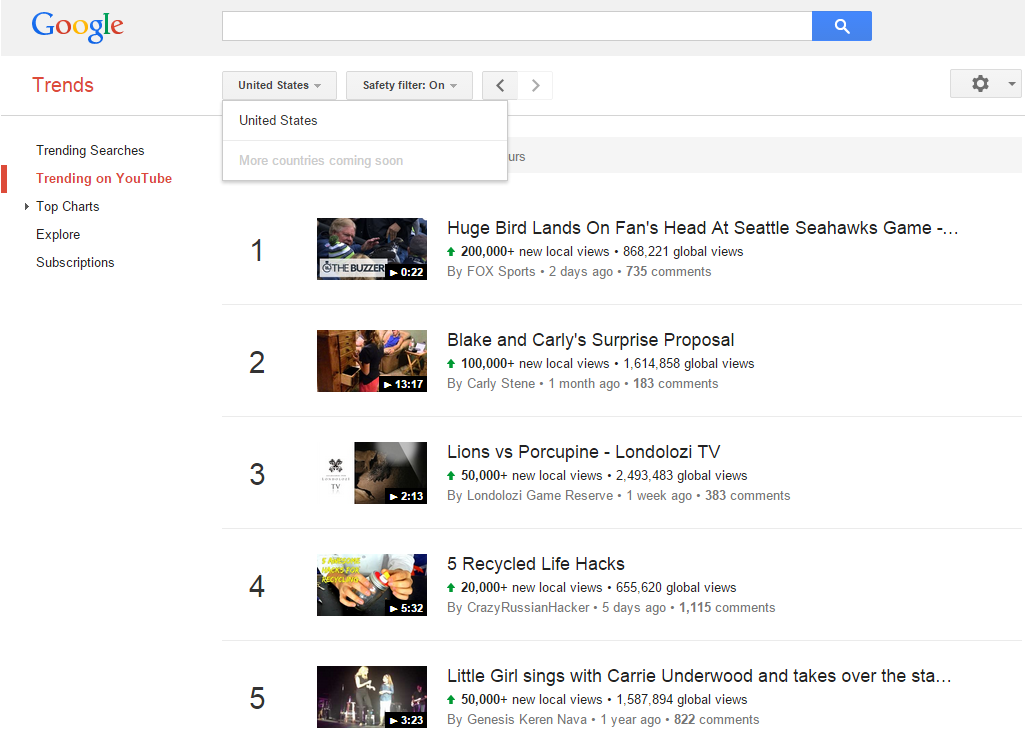Open the Safety filter: On dropdown

coord(409,85)
